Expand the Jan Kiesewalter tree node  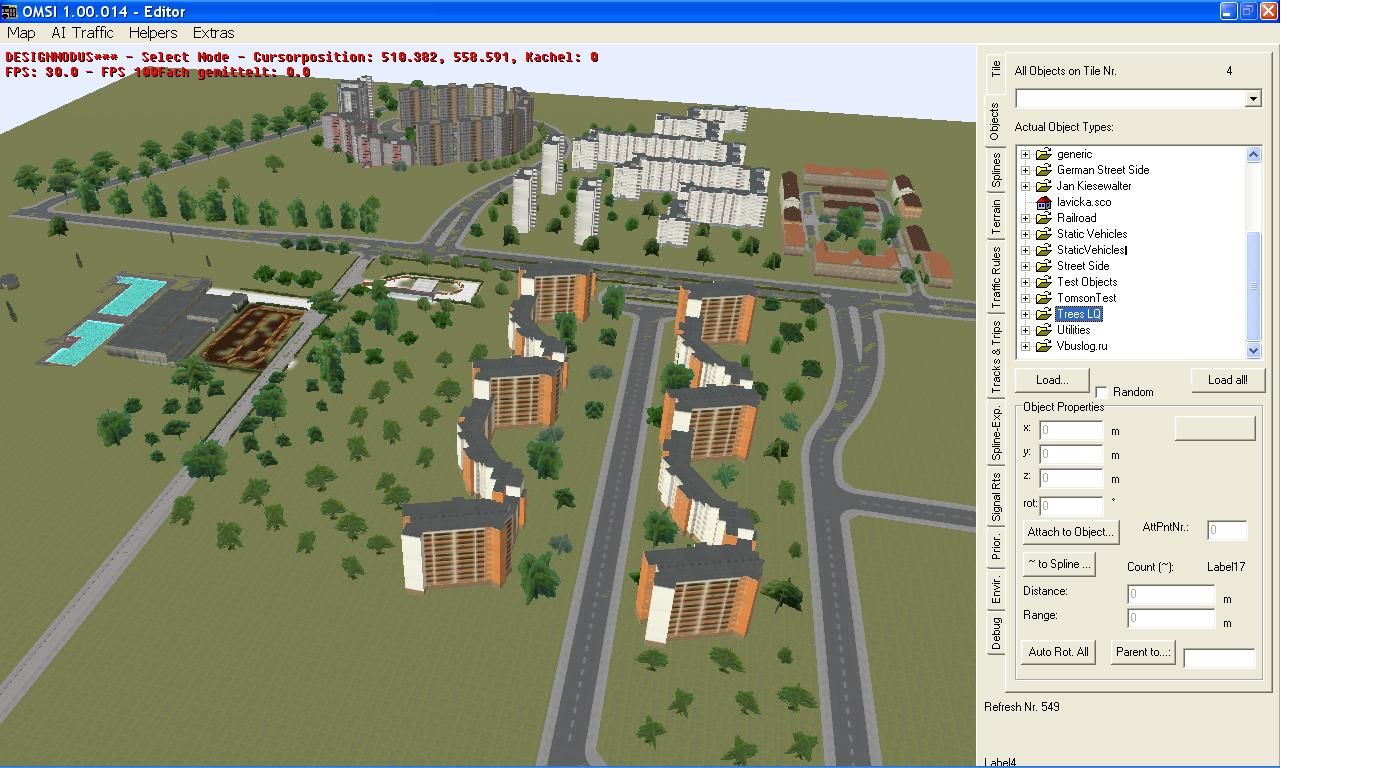click(1025, 186)
